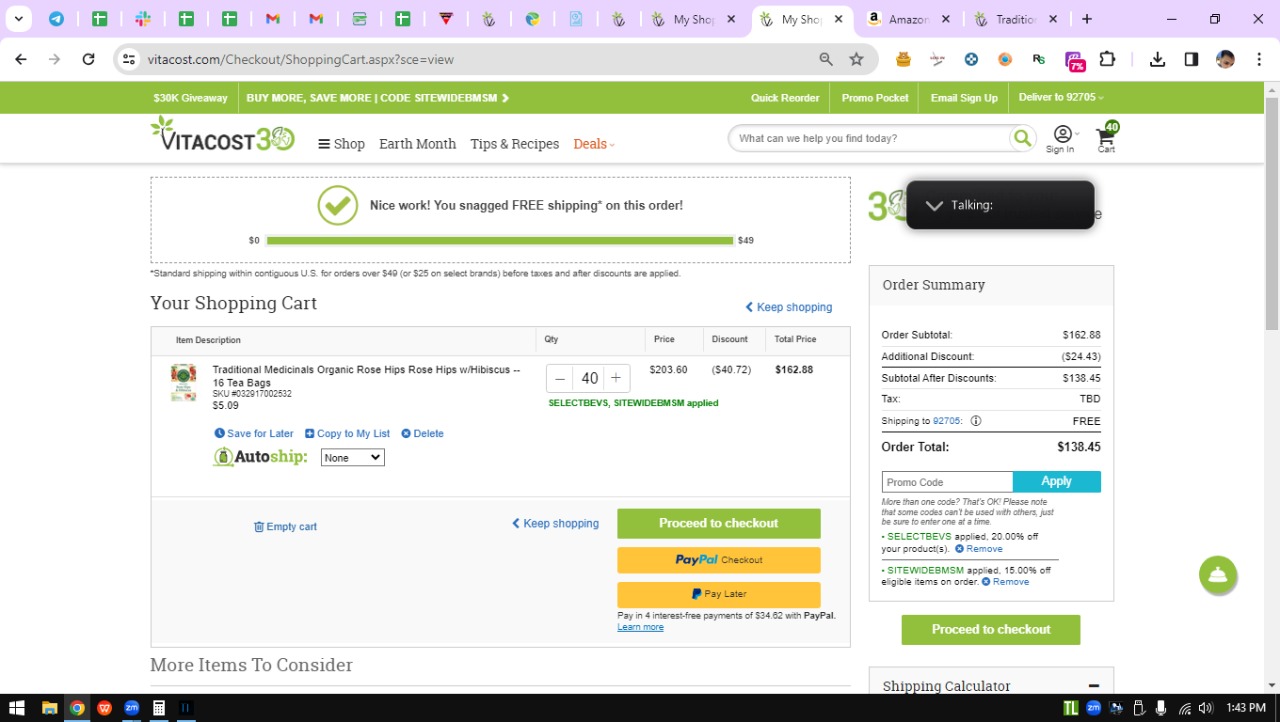Apply the promo code
This screenshot has height=722, width=1280.
click(1056, 482)
